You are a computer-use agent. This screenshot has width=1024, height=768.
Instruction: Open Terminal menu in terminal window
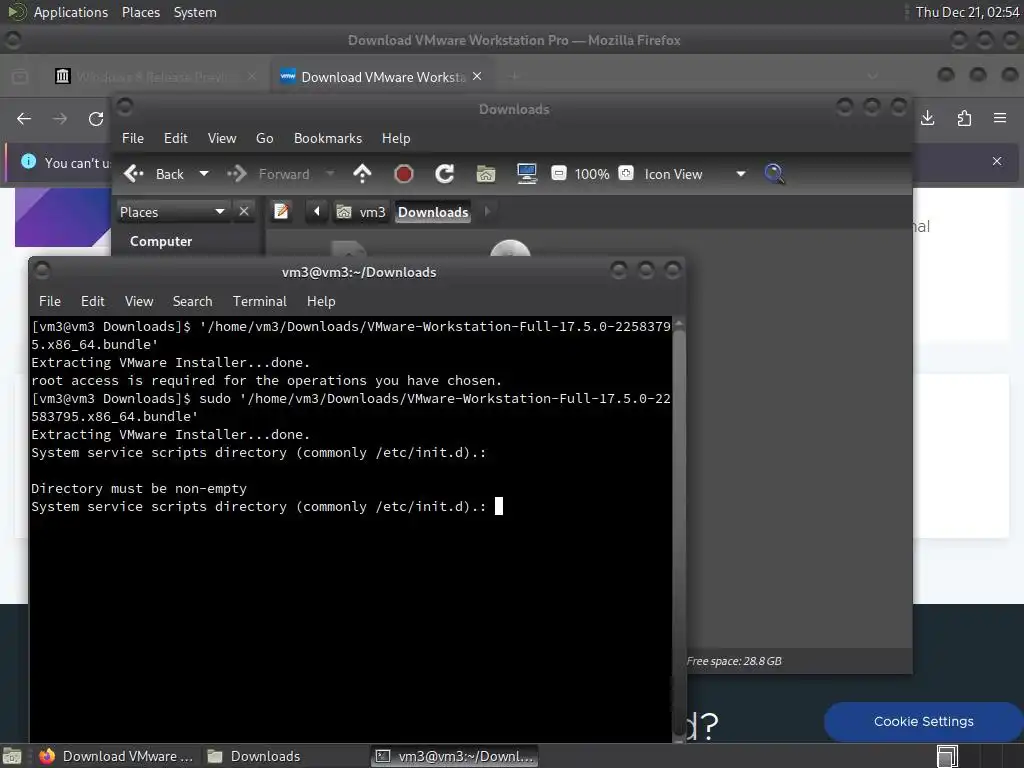(x=259, y=301)
